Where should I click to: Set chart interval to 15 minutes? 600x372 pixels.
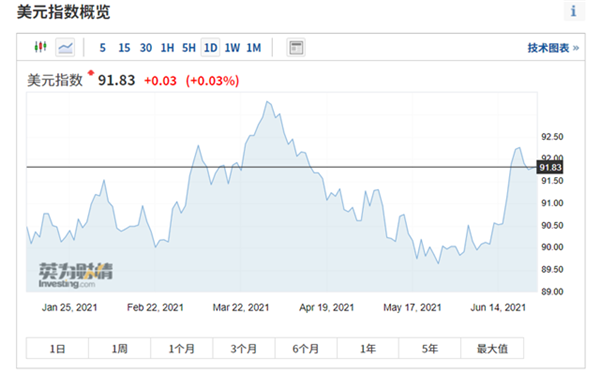tap(124, 48)
